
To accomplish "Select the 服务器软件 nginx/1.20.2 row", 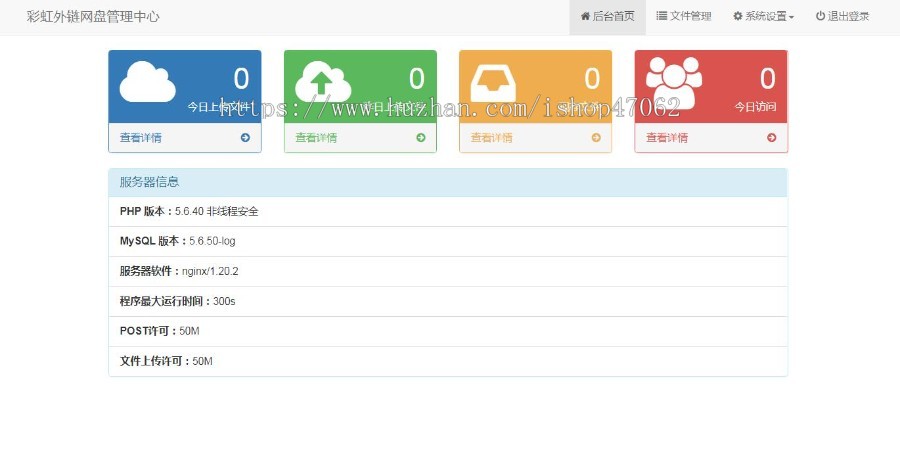I will click(x=448, y=271).
